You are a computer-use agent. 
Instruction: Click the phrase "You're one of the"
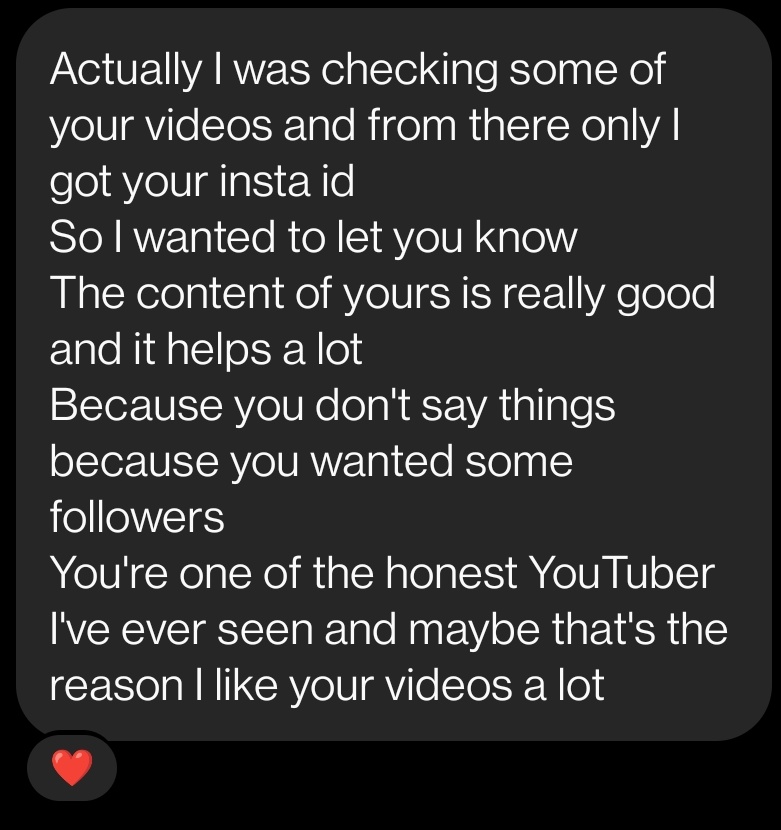(x=210, y=574)
